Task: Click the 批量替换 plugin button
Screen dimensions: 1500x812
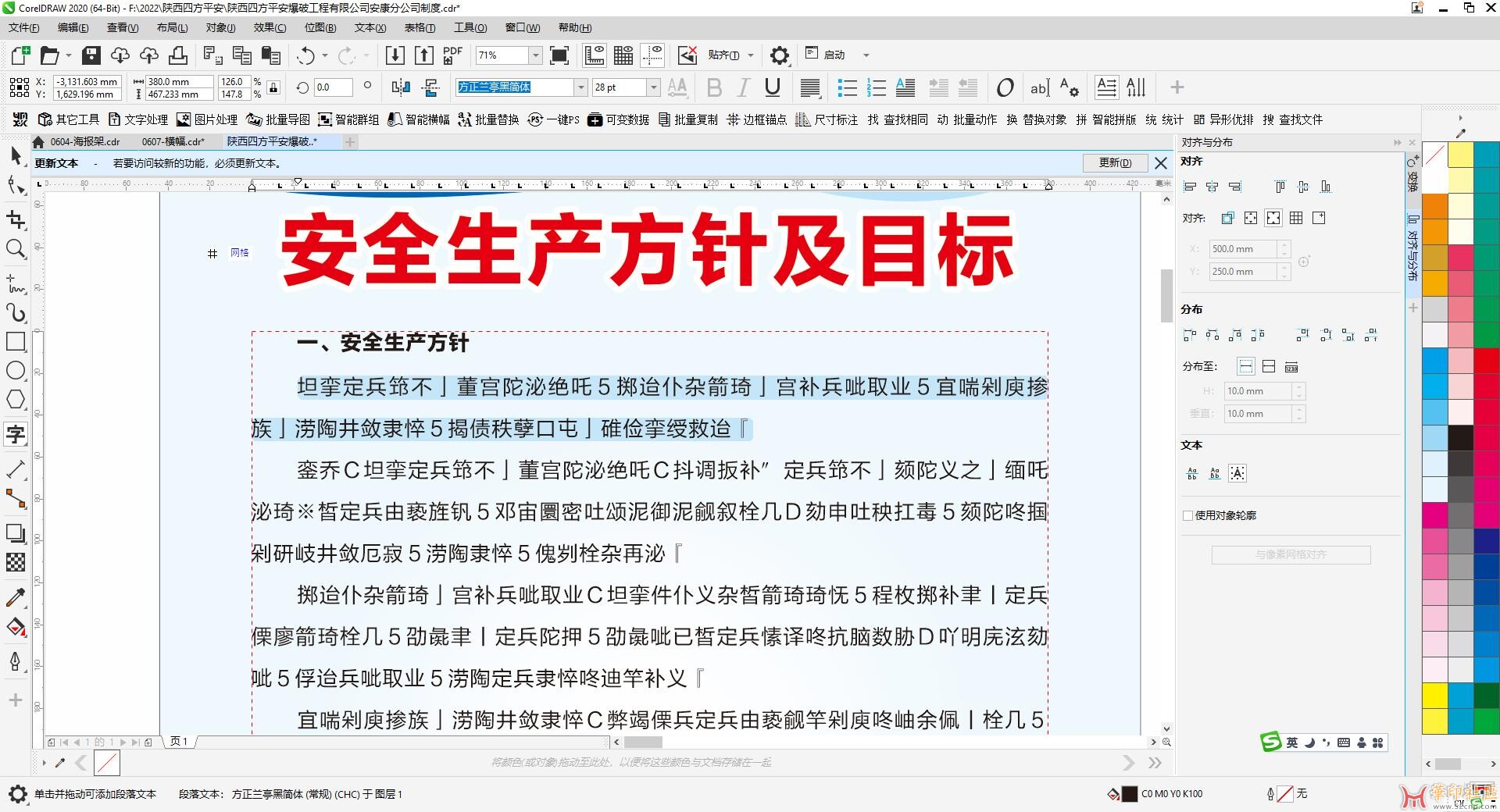Action: pos(489,119)
